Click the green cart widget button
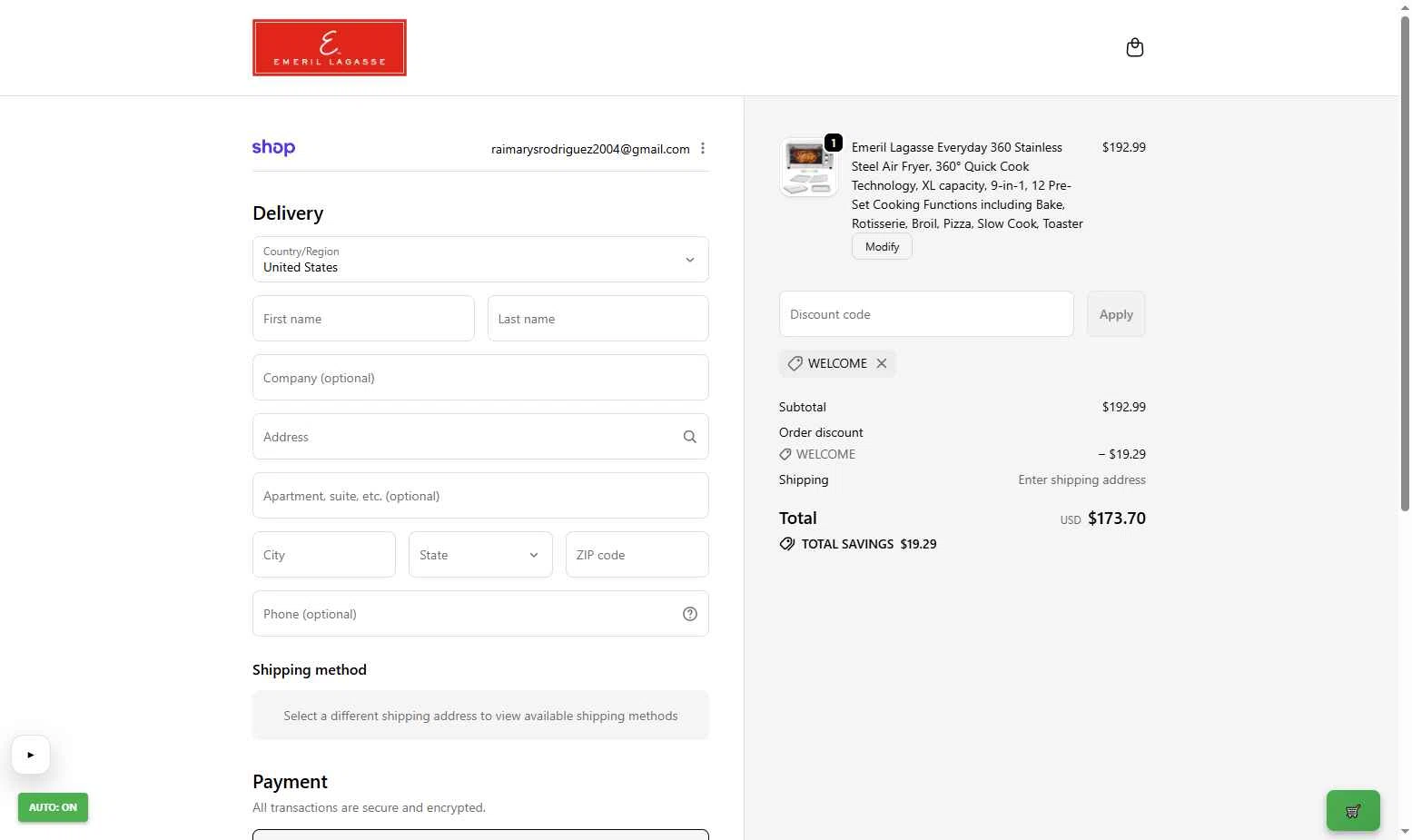The image size is (1412, 840). pos(1353,811)
